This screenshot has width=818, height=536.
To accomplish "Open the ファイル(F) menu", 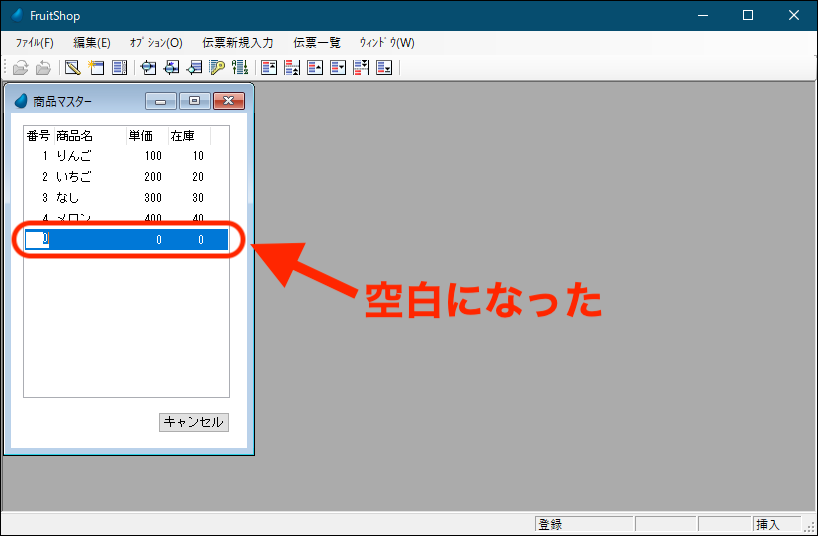I will click(35, 43).
